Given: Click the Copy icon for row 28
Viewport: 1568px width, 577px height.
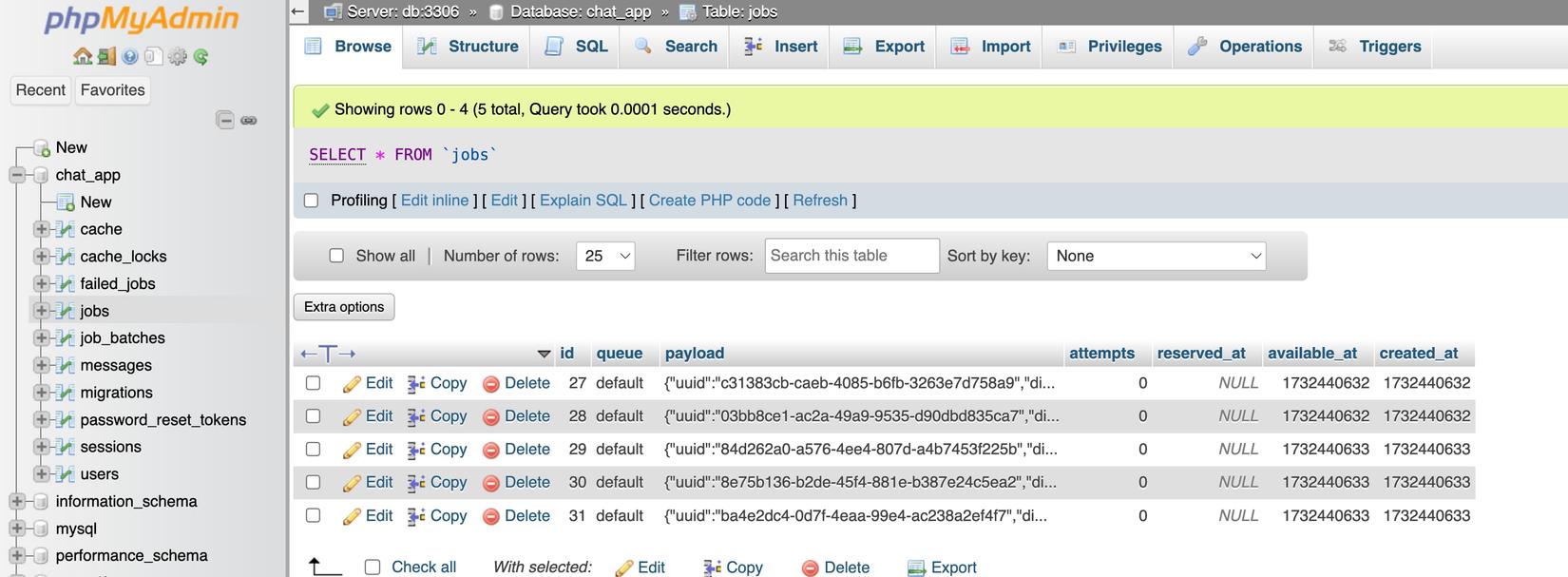Looking at the screenshot, I should click(416, 416).
